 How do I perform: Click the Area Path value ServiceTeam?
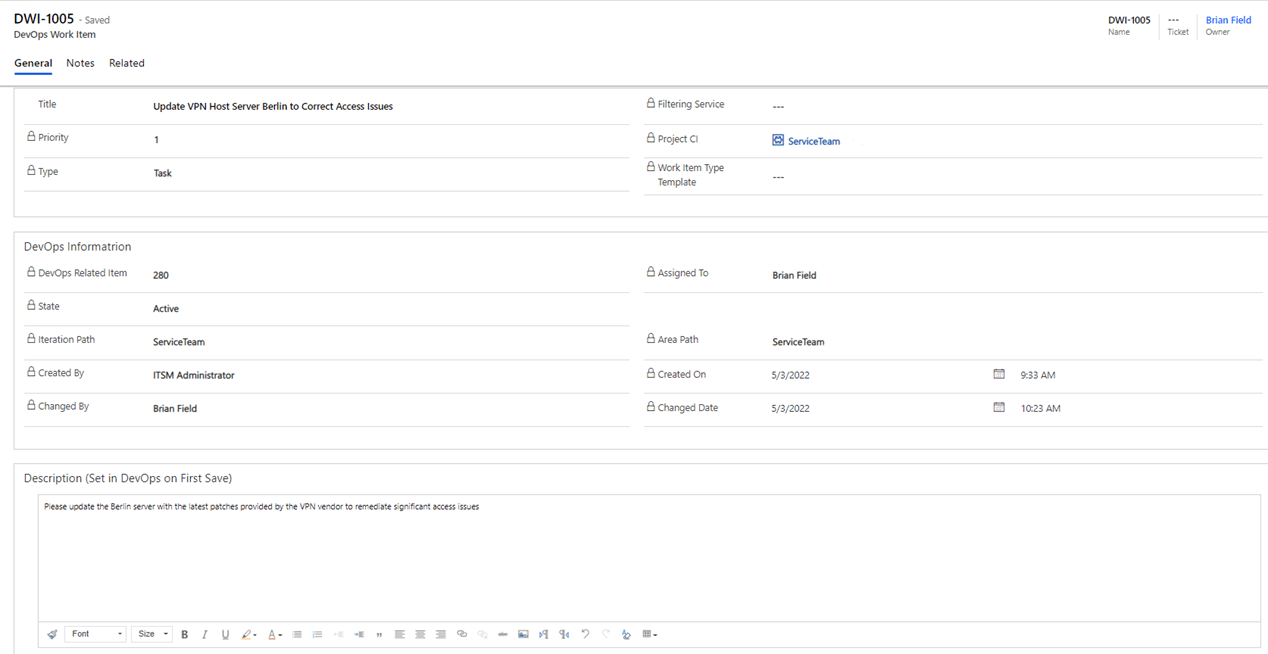(x=798, y=342)
